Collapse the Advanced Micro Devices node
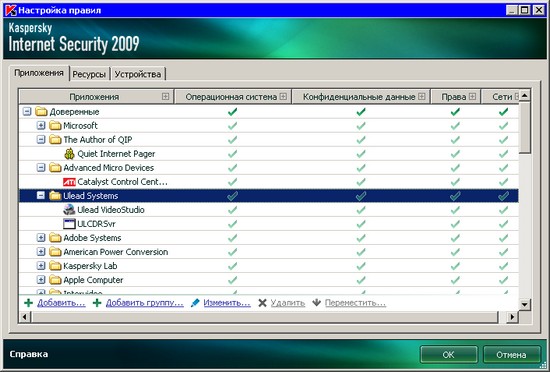 click(41, 168)
